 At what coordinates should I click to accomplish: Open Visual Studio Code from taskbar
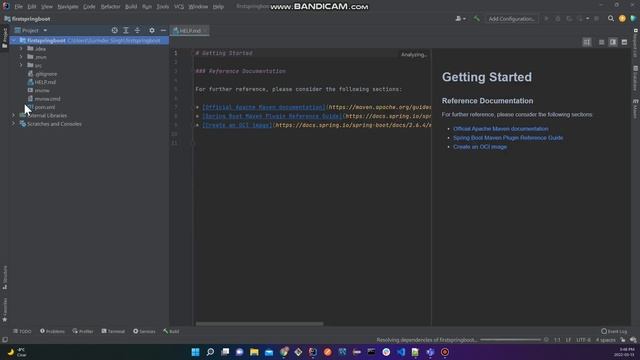tap(401, 352)
